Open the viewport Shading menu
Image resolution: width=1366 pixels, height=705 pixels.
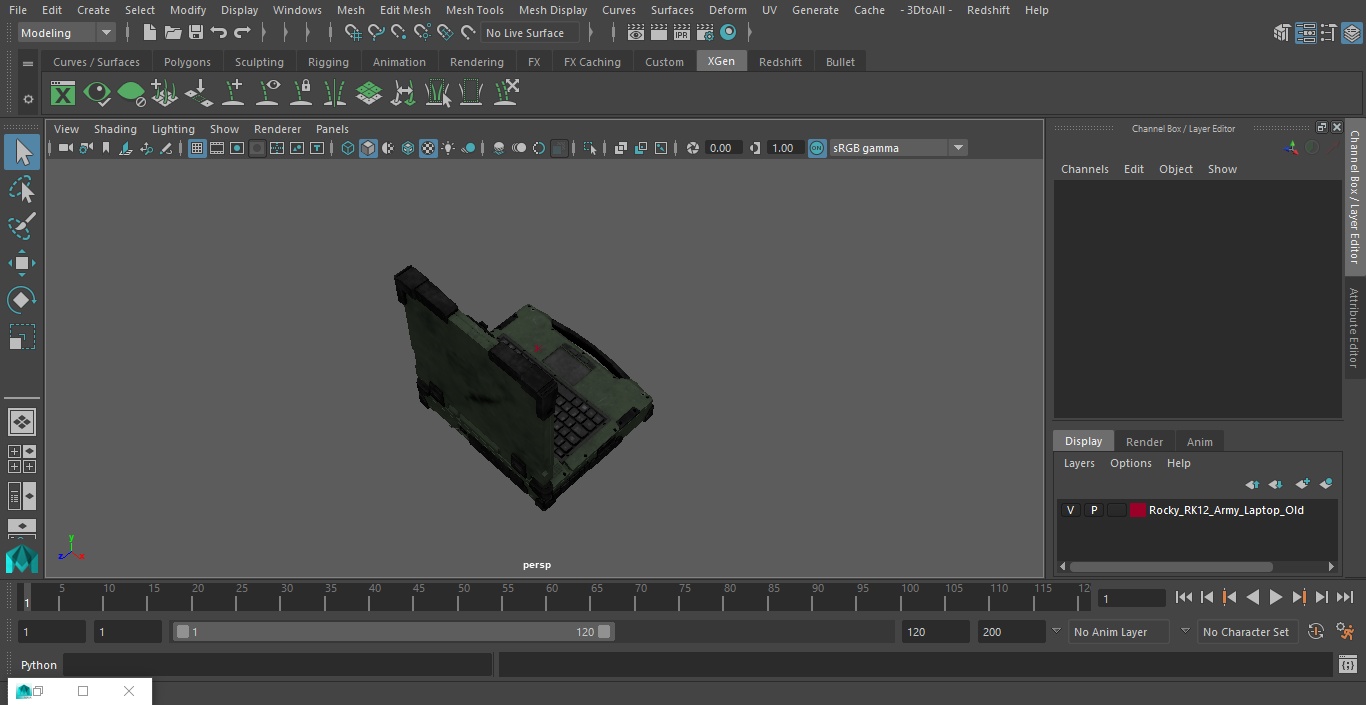(x=115, y=129)
